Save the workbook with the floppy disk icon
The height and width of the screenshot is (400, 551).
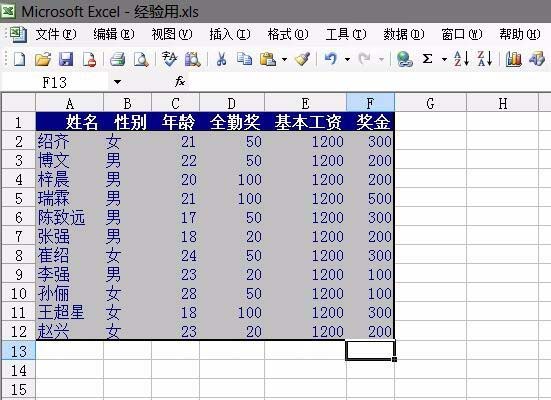tap(66, 59)
